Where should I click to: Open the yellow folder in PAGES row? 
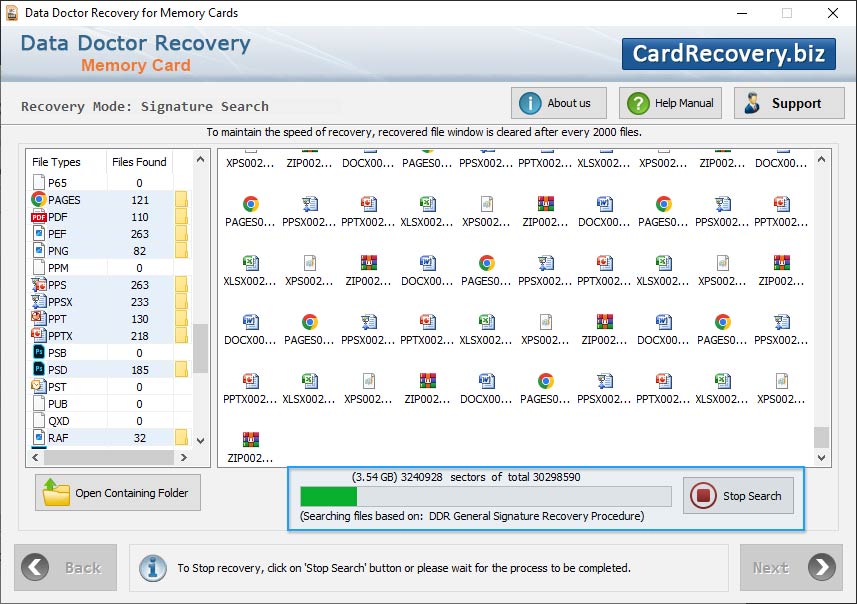[181, 200]
